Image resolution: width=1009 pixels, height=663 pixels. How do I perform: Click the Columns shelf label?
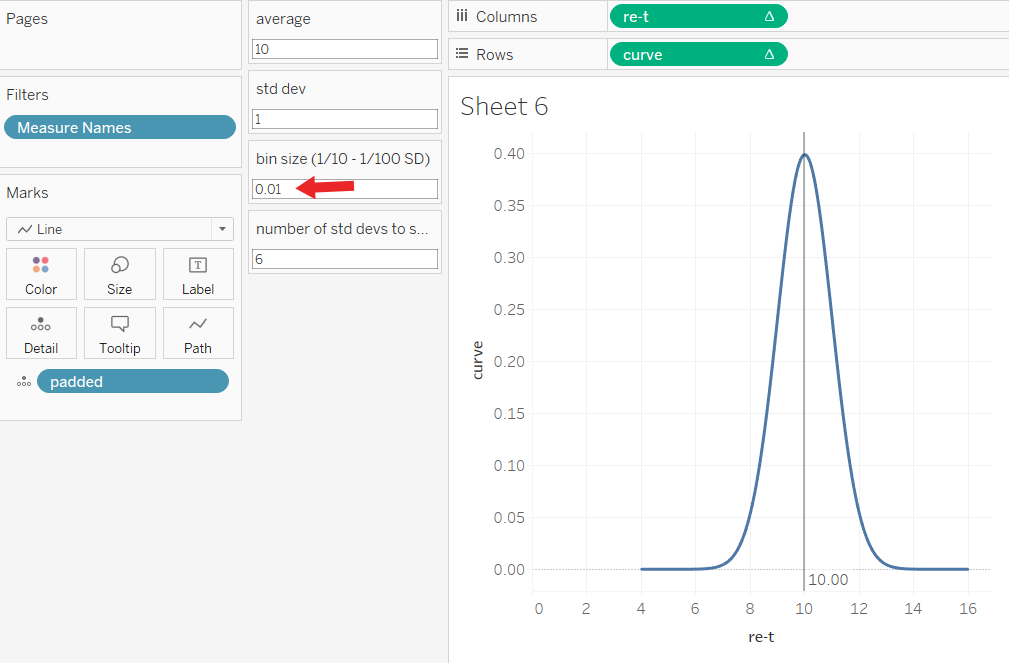506,17
